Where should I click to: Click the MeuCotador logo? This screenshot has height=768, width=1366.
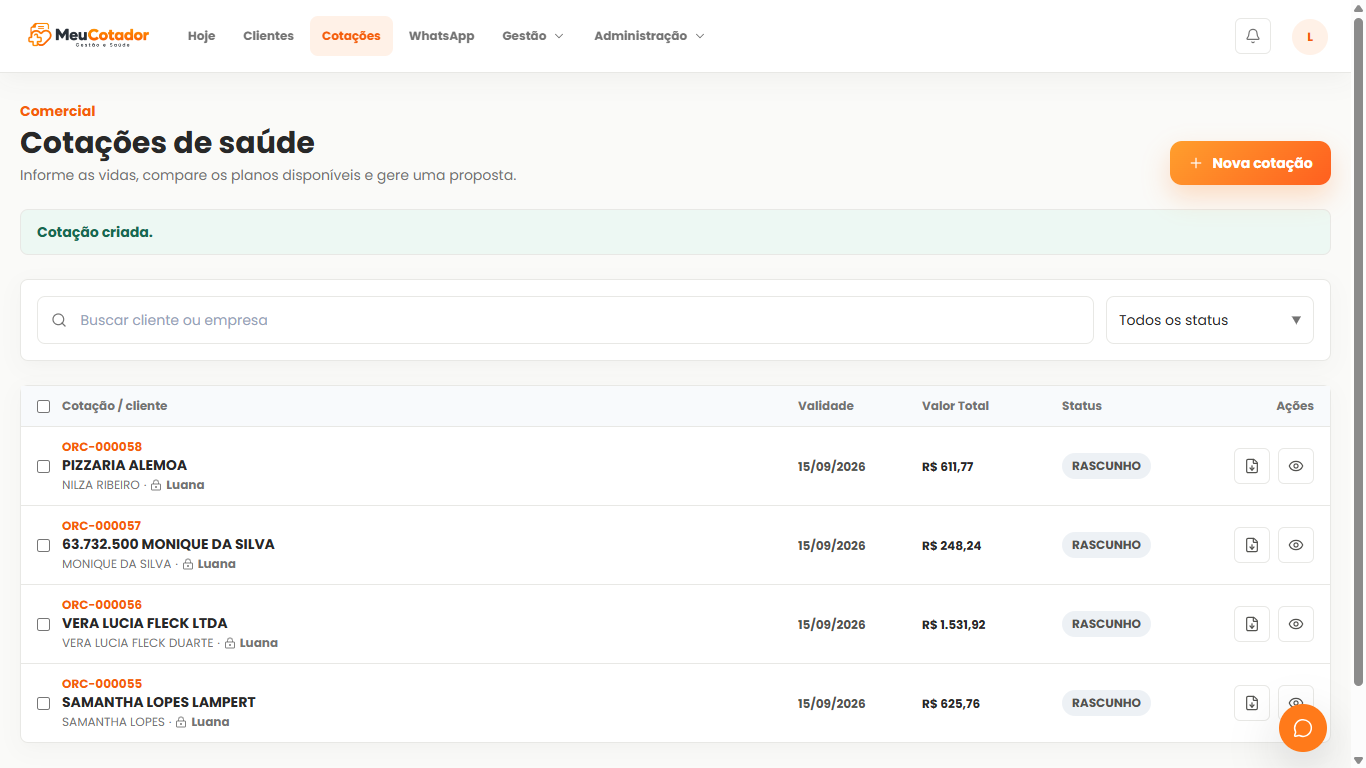point(89,36)
